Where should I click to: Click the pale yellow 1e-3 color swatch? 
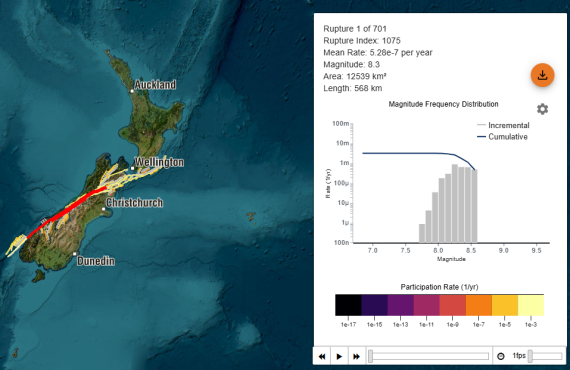(531, 305)
